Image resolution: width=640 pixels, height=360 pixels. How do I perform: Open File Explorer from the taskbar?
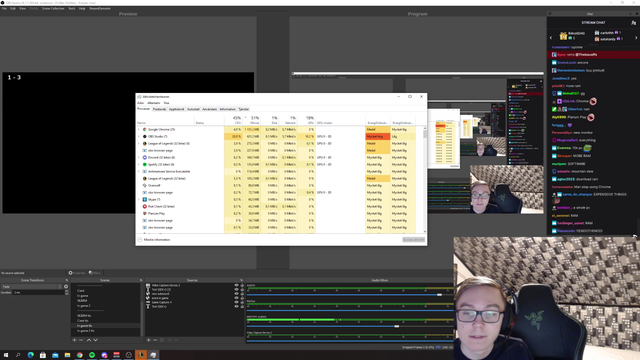tap(67, 355)
